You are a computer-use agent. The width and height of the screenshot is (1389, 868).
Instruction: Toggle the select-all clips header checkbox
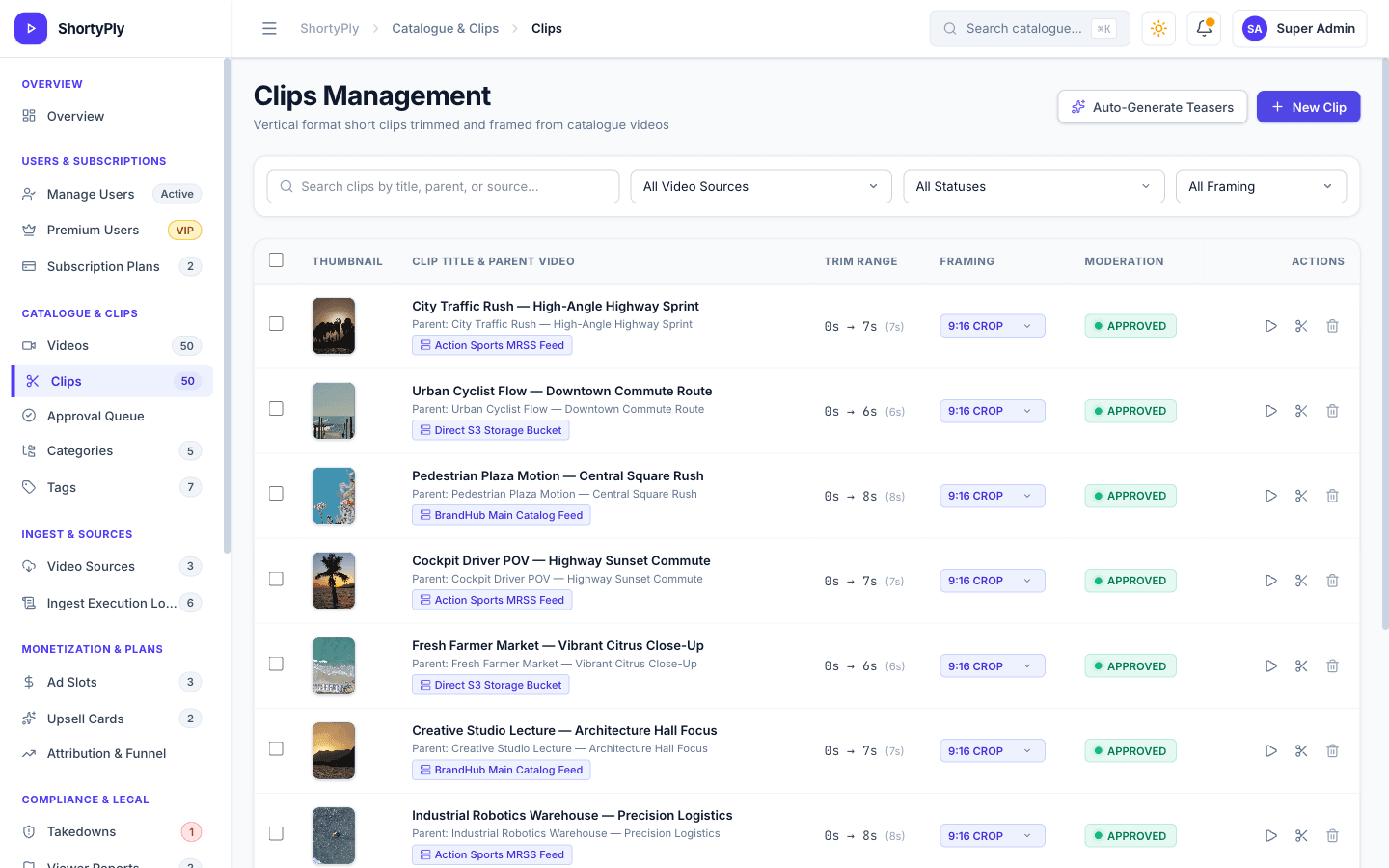point(276,260)
